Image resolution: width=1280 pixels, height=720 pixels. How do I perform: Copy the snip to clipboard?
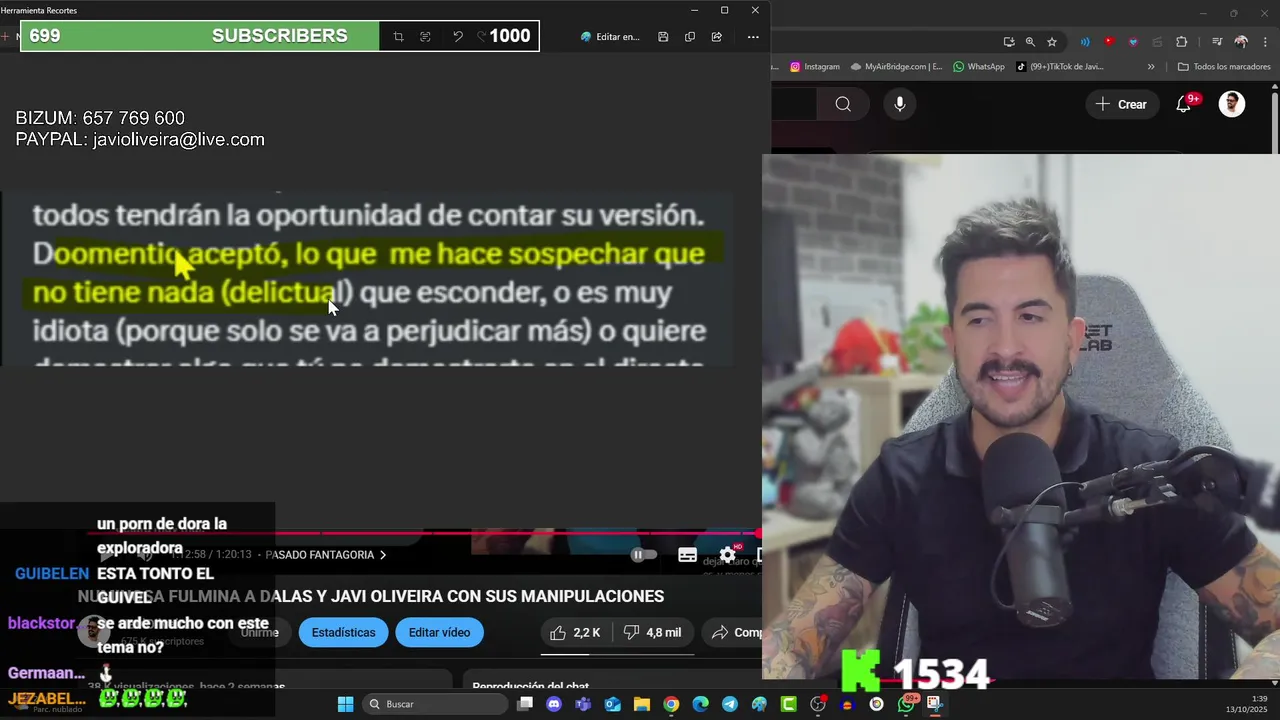(x=690, y=37)
